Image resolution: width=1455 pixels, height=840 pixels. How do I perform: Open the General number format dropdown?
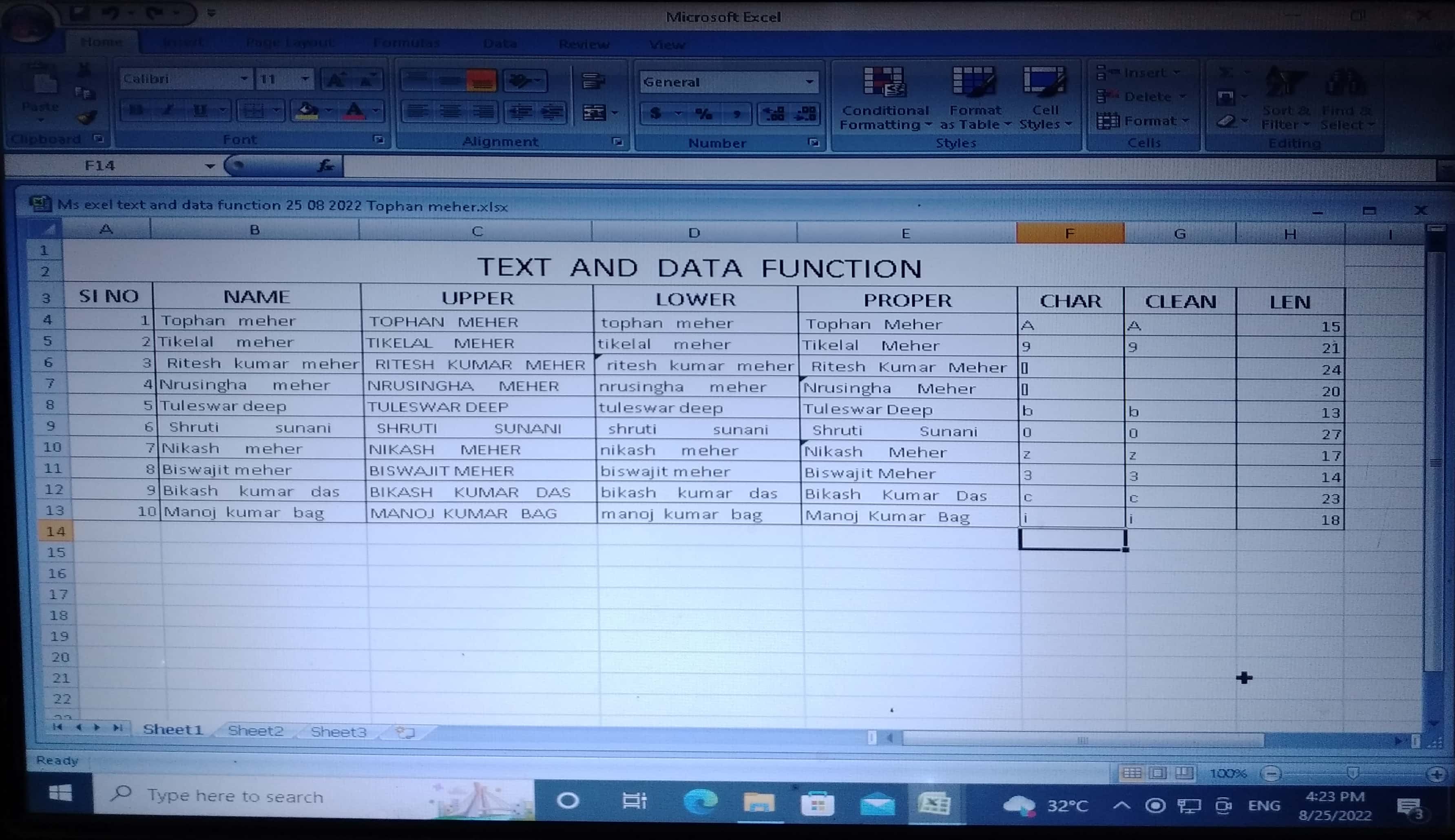pyautogui.click(x=809, y=82)
